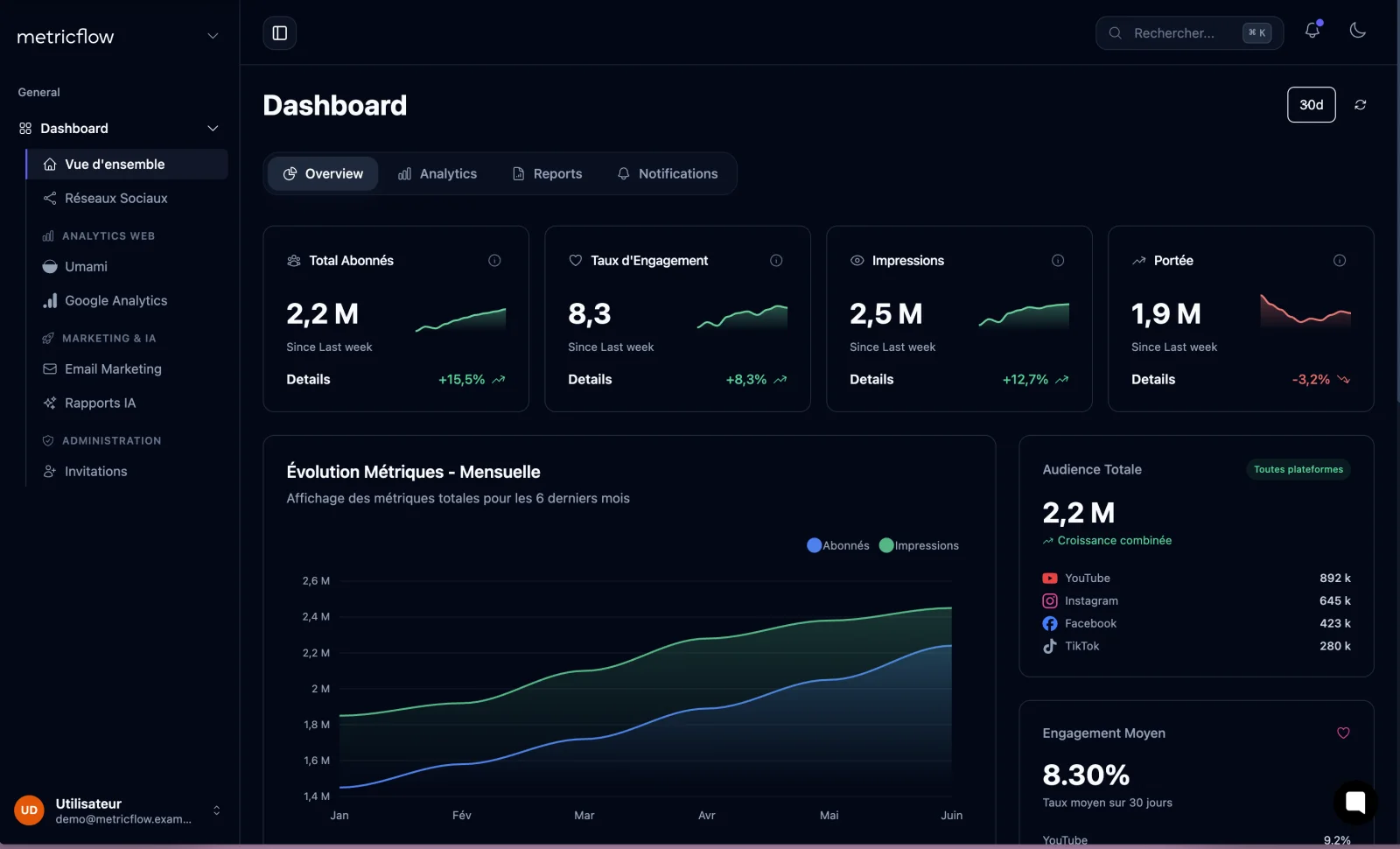This screenshot has width=1400, height=849.
Task: Click info icon on Total Abonnés card
Action: [494, 261]
